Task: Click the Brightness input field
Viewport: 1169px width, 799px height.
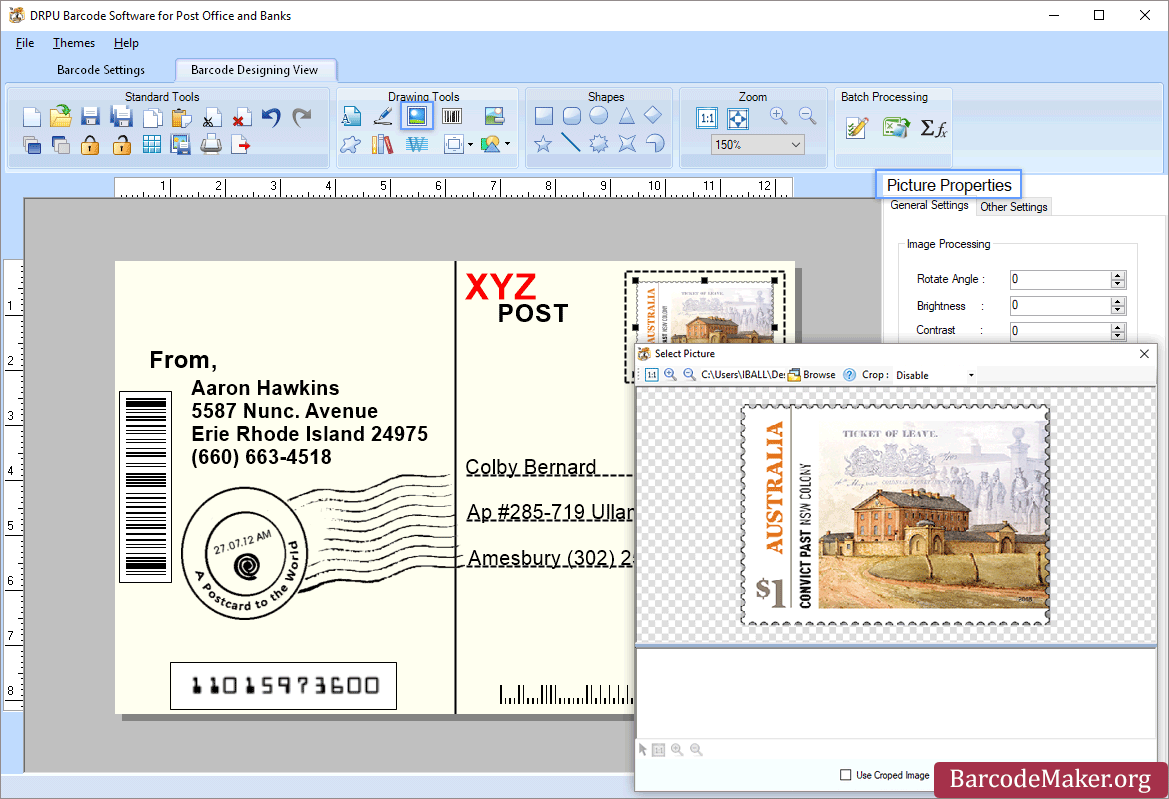Action: pos(1060,306)
